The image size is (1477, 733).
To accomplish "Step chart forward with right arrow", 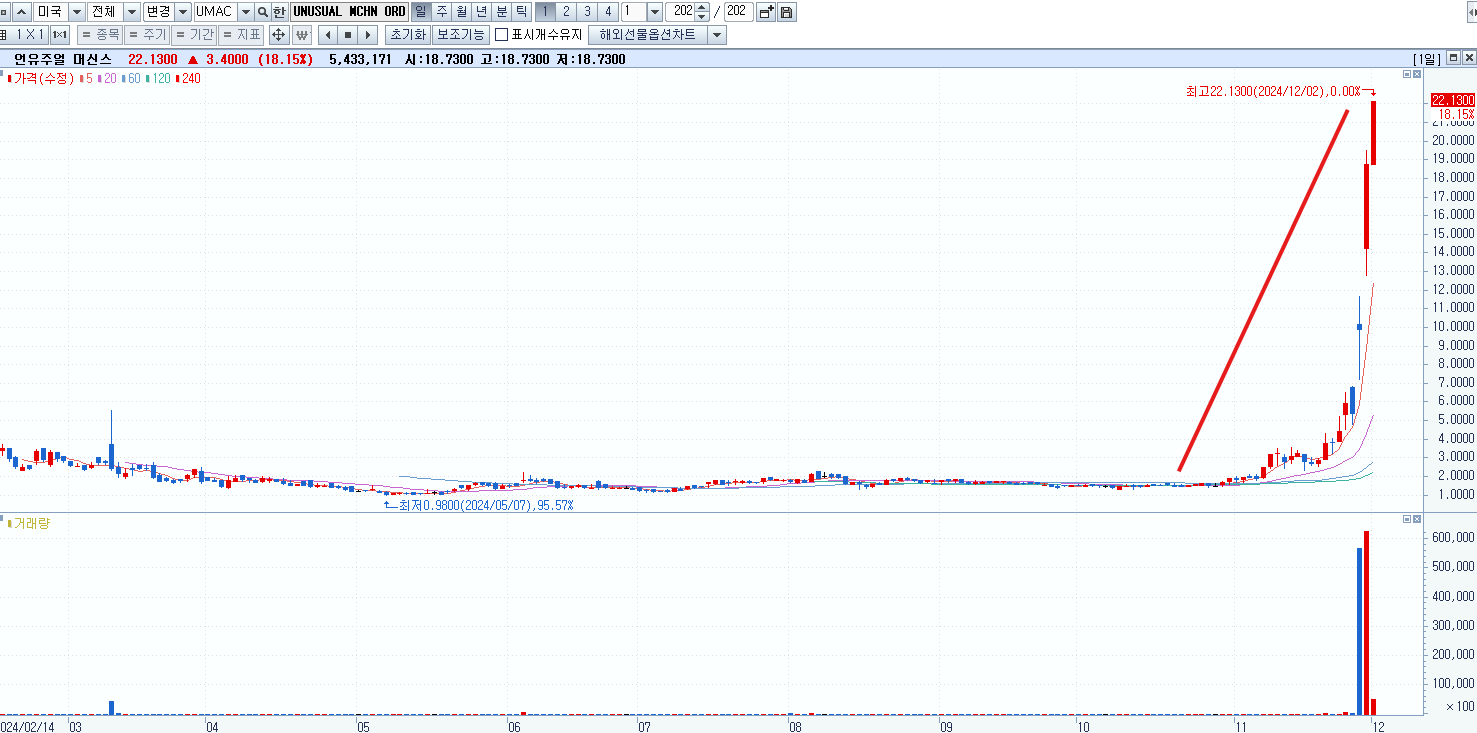I will (x=368, y=35).
